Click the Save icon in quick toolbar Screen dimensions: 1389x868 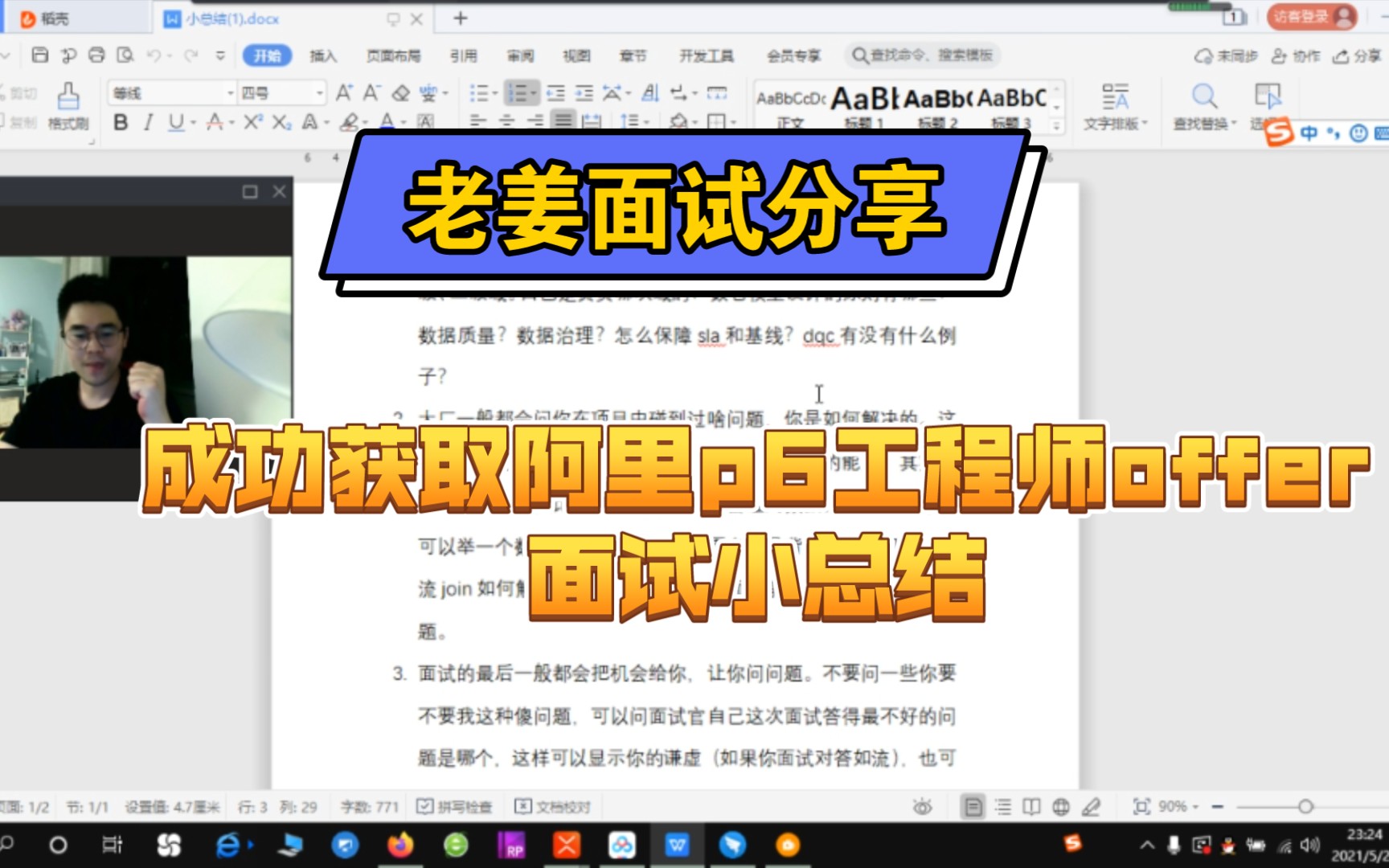click(39, 55)
